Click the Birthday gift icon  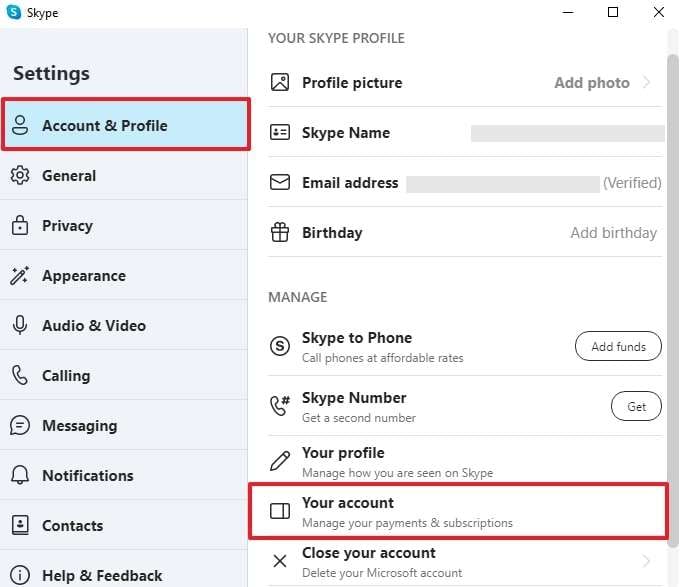pyautogui.click(x=281, y=233)
